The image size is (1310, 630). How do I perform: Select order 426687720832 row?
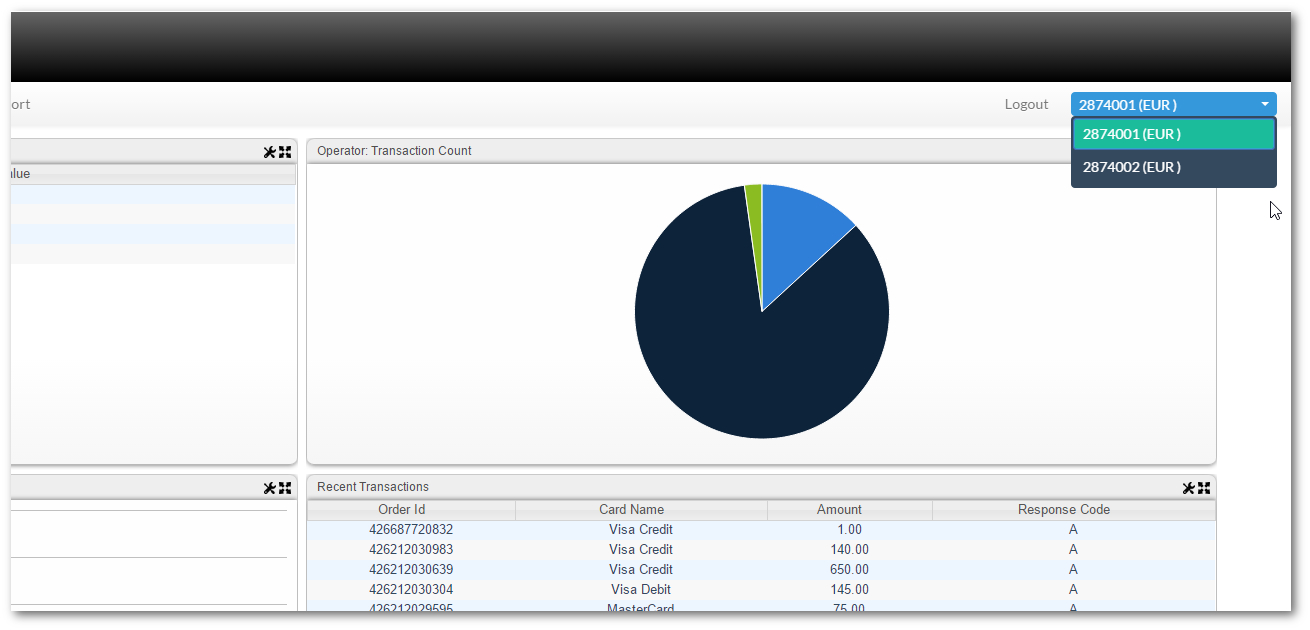pyautogui.click(x=411, y=530)
